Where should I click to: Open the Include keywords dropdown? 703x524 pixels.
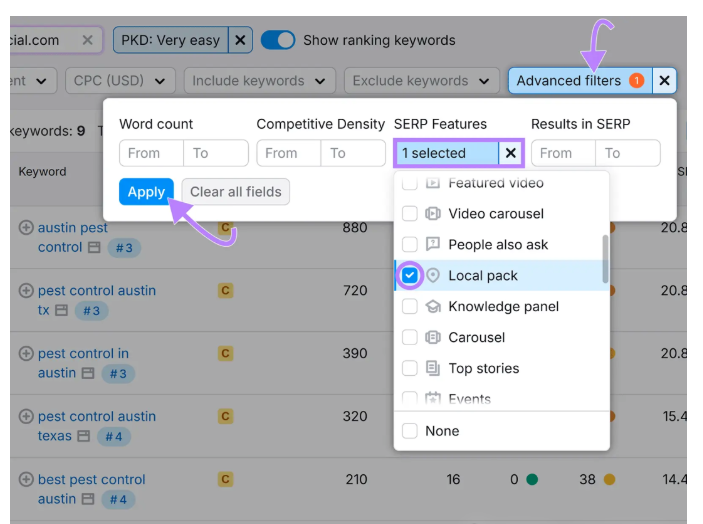tap(259, 81)
